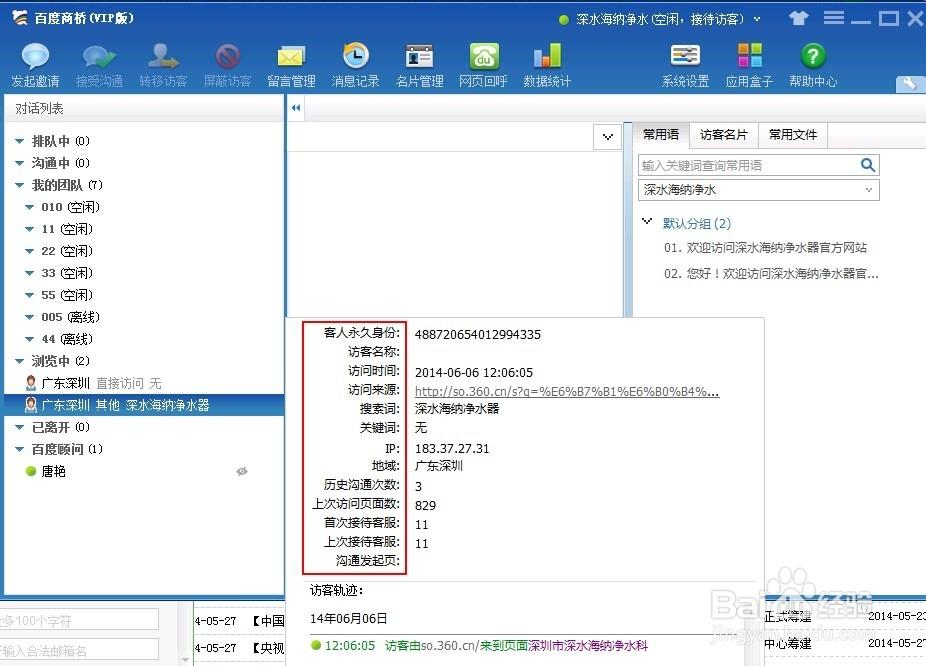Screen dimensions: 926x666
Task: Open the 深水海纳净水 combo box
Action: pos(759,190)
